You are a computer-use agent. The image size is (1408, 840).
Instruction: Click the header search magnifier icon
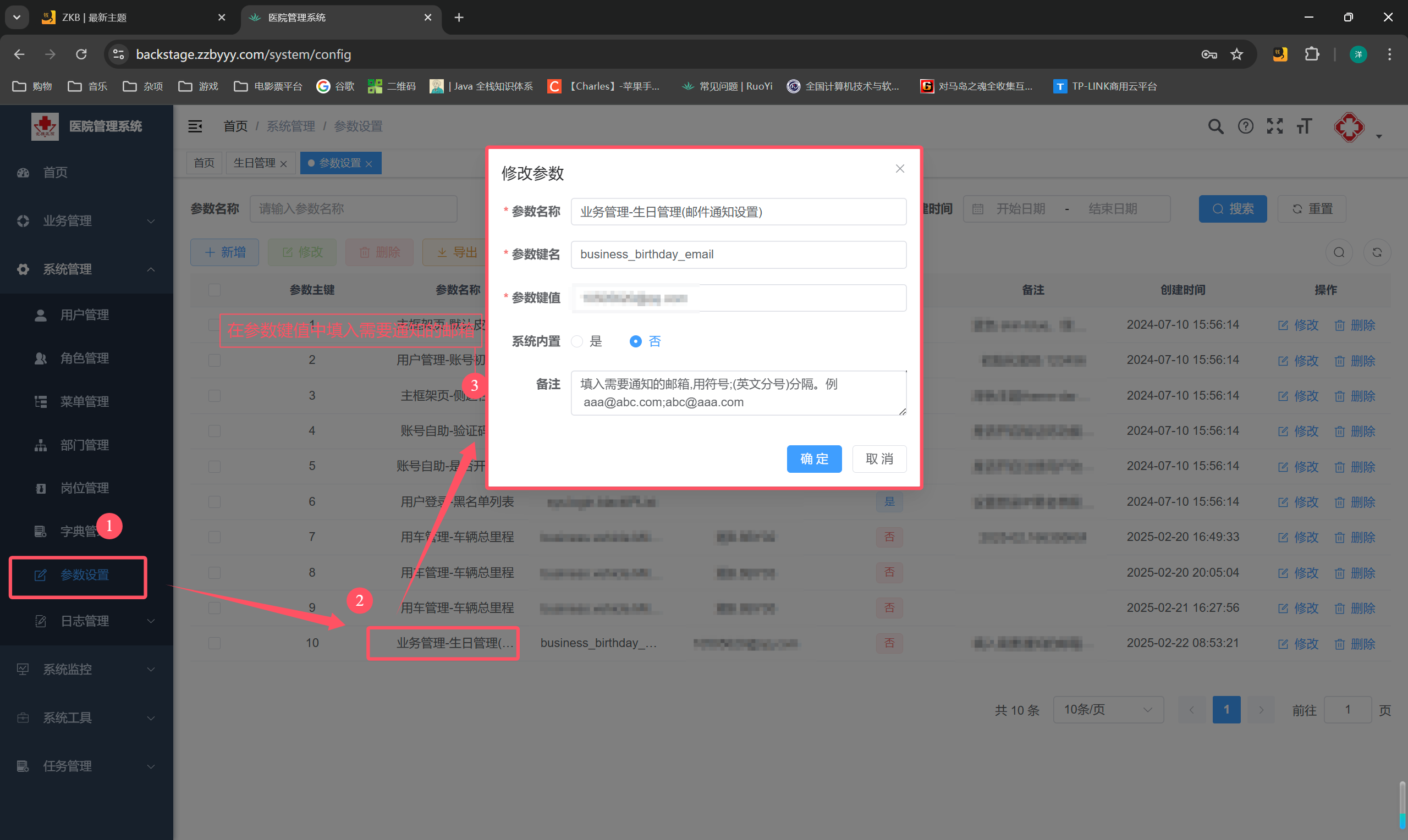point(1215,126)
